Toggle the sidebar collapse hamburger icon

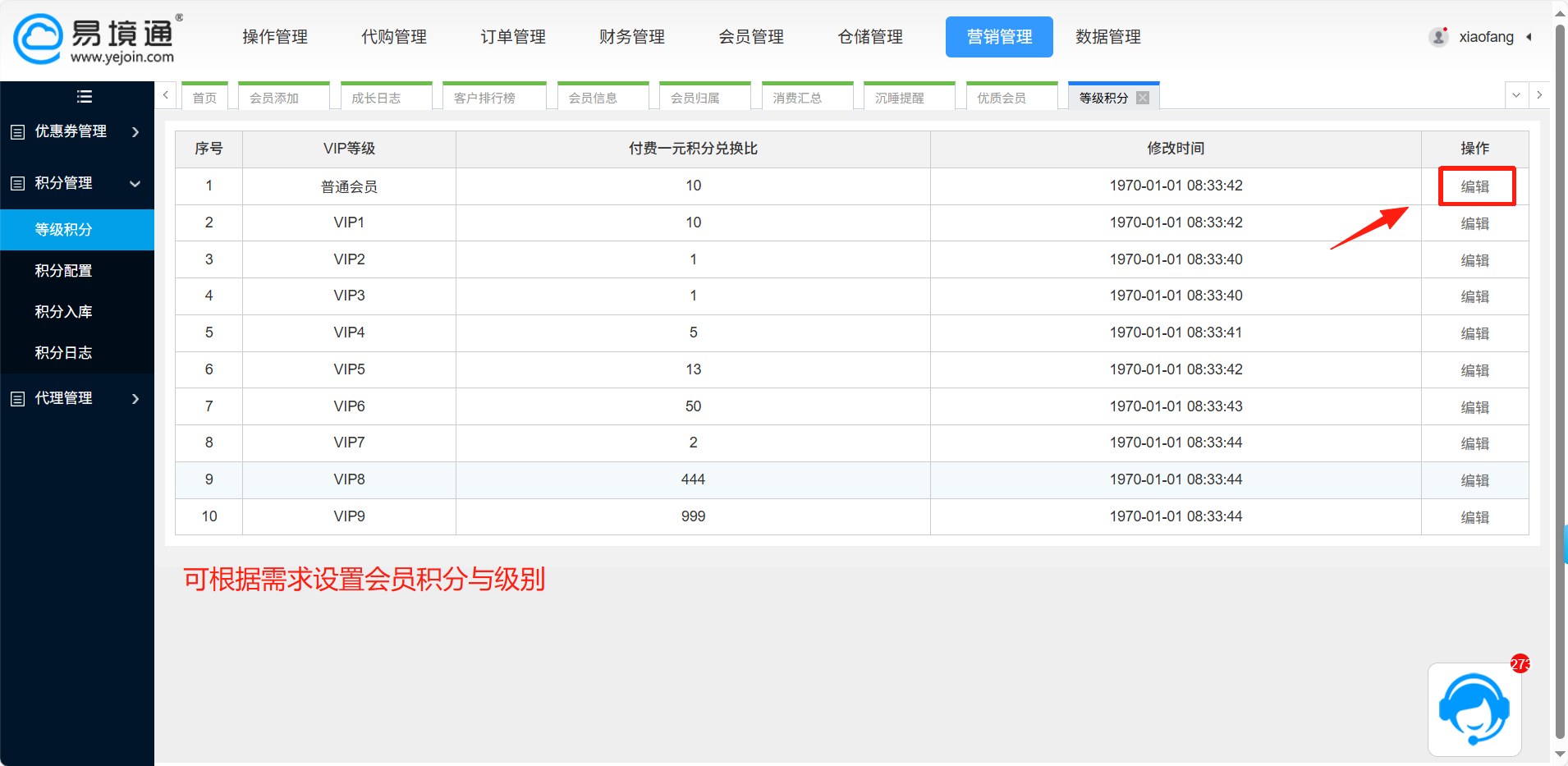tap(84, 96)
